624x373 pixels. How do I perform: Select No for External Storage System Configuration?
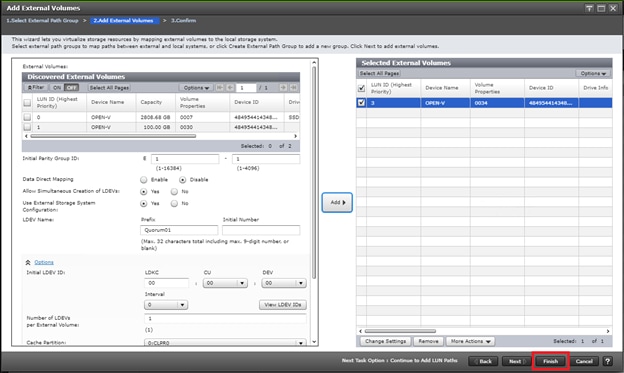tap(174, 203)
